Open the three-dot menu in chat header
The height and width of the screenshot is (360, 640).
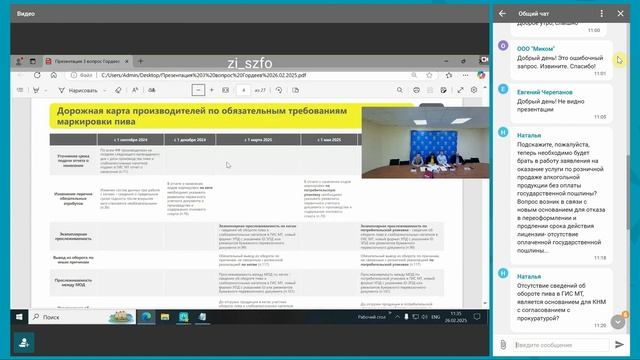(x=602, y=13)
